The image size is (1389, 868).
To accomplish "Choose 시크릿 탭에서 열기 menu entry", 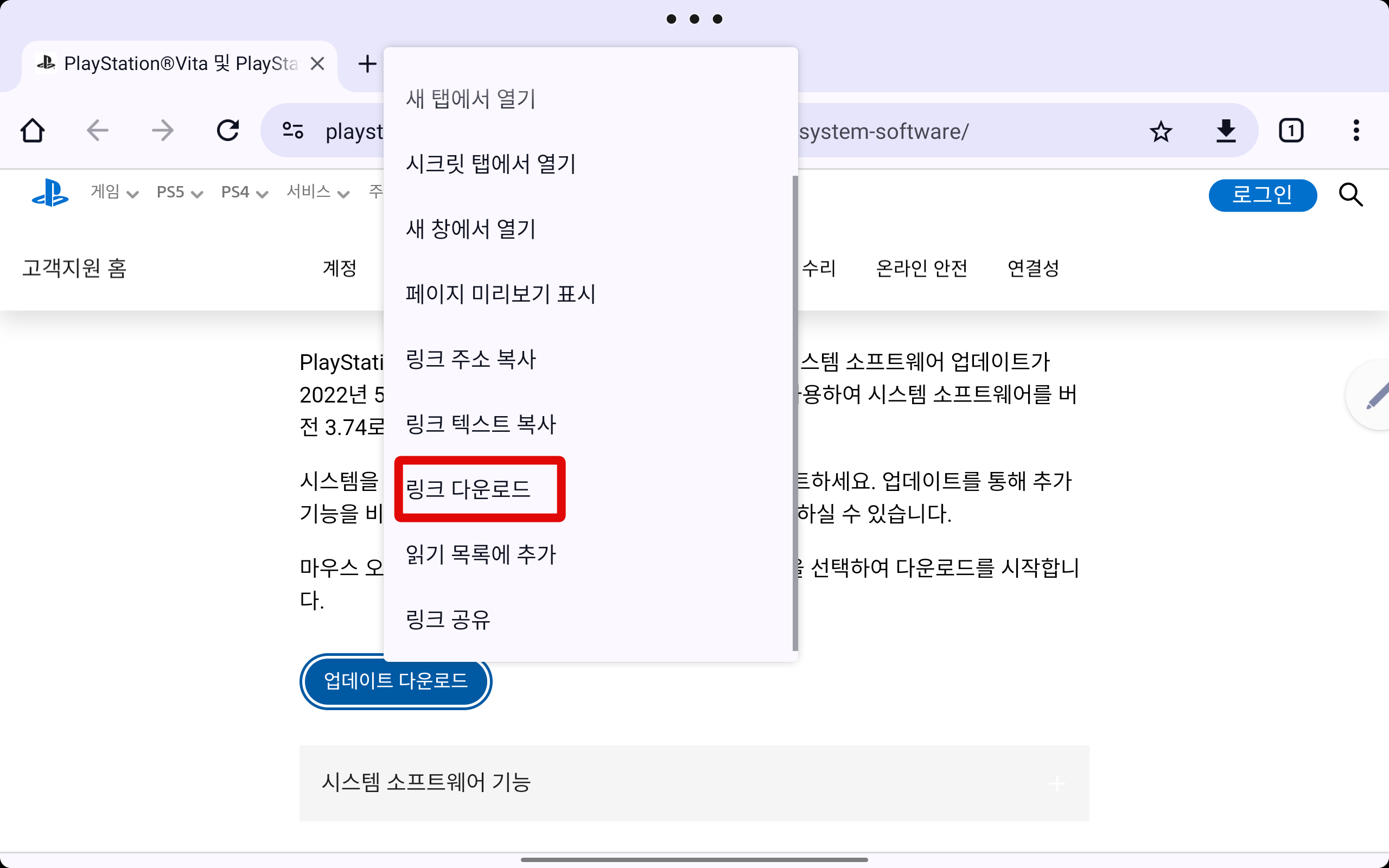I will tap(490, 164).
